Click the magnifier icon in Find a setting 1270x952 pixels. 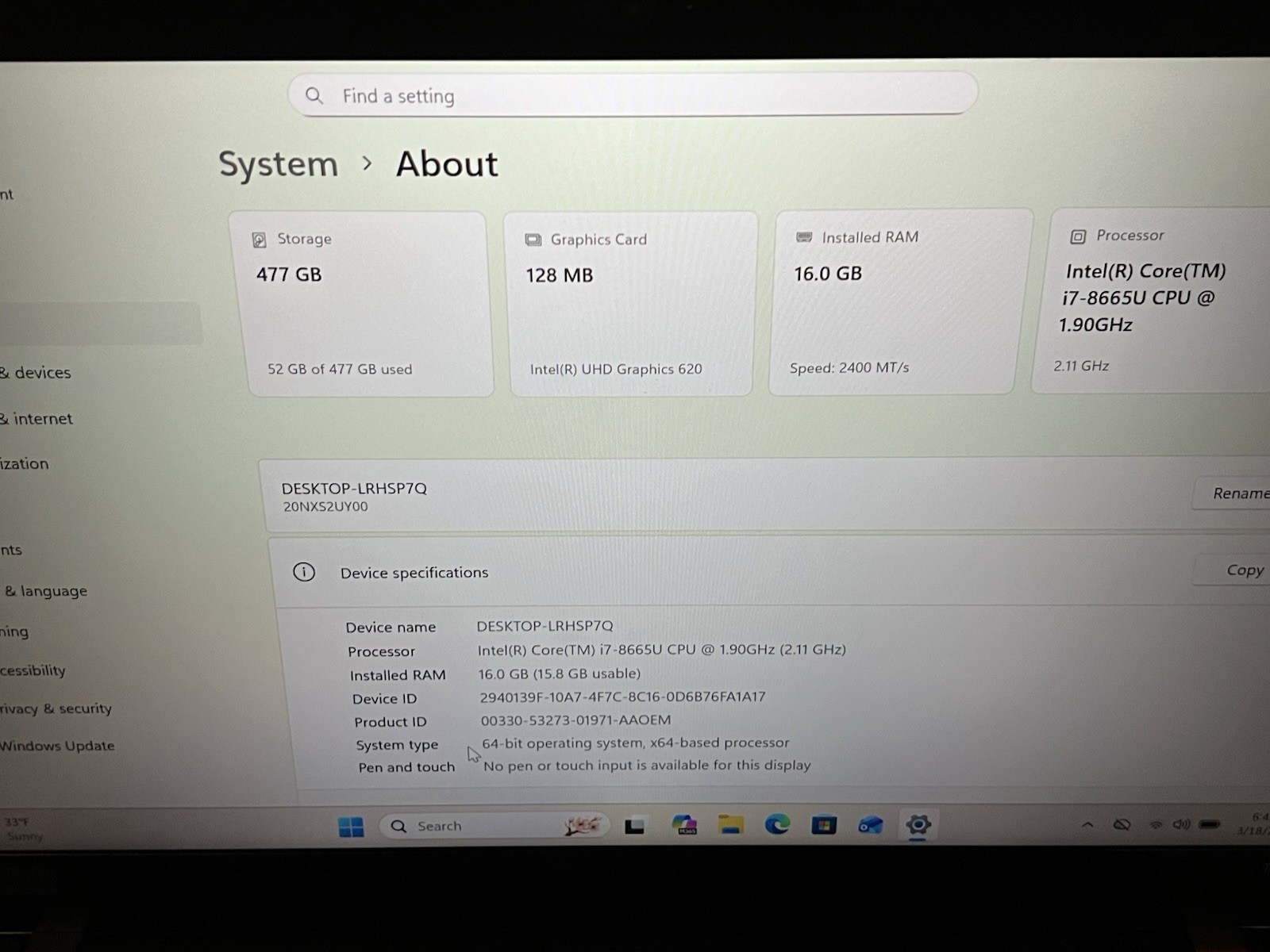(x=314, y=96)
